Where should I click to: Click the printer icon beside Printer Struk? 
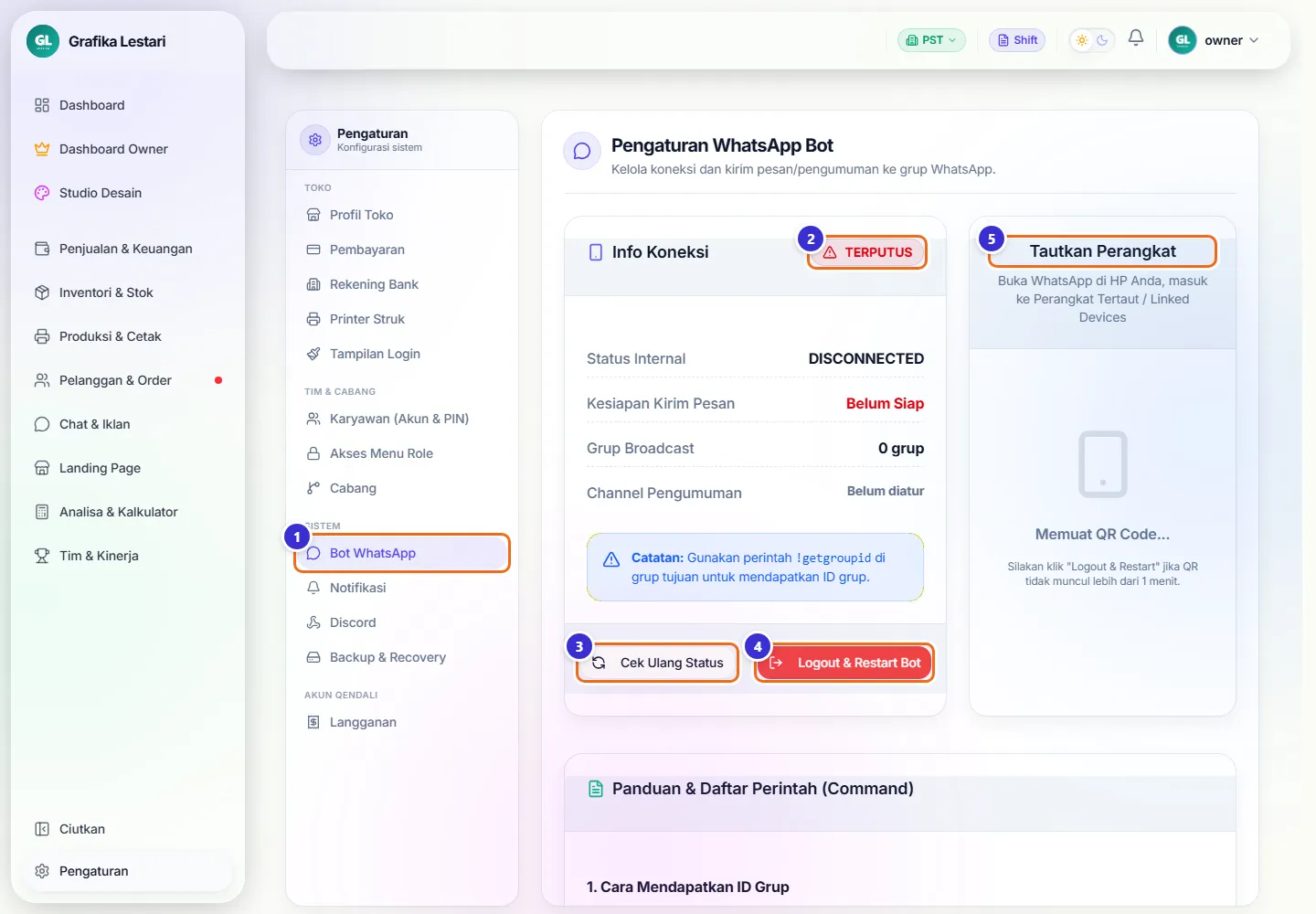click(313, 319)
